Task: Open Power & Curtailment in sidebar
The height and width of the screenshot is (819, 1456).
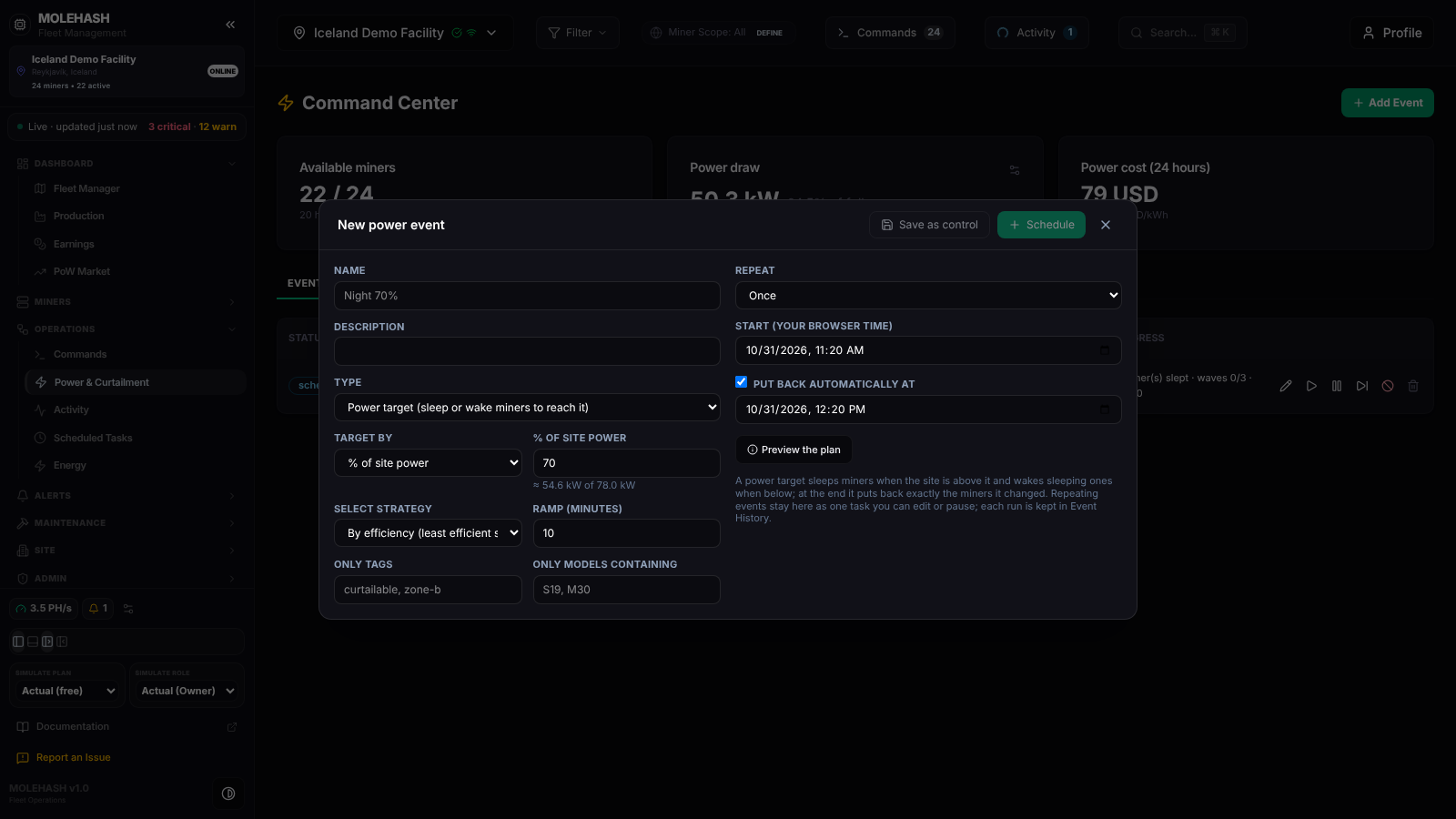Action: point(136,383)
